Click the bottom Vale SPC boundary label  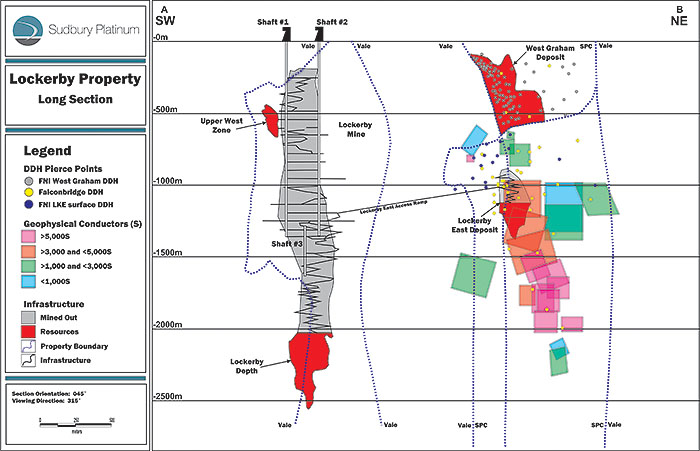click(x=472, y=425)
